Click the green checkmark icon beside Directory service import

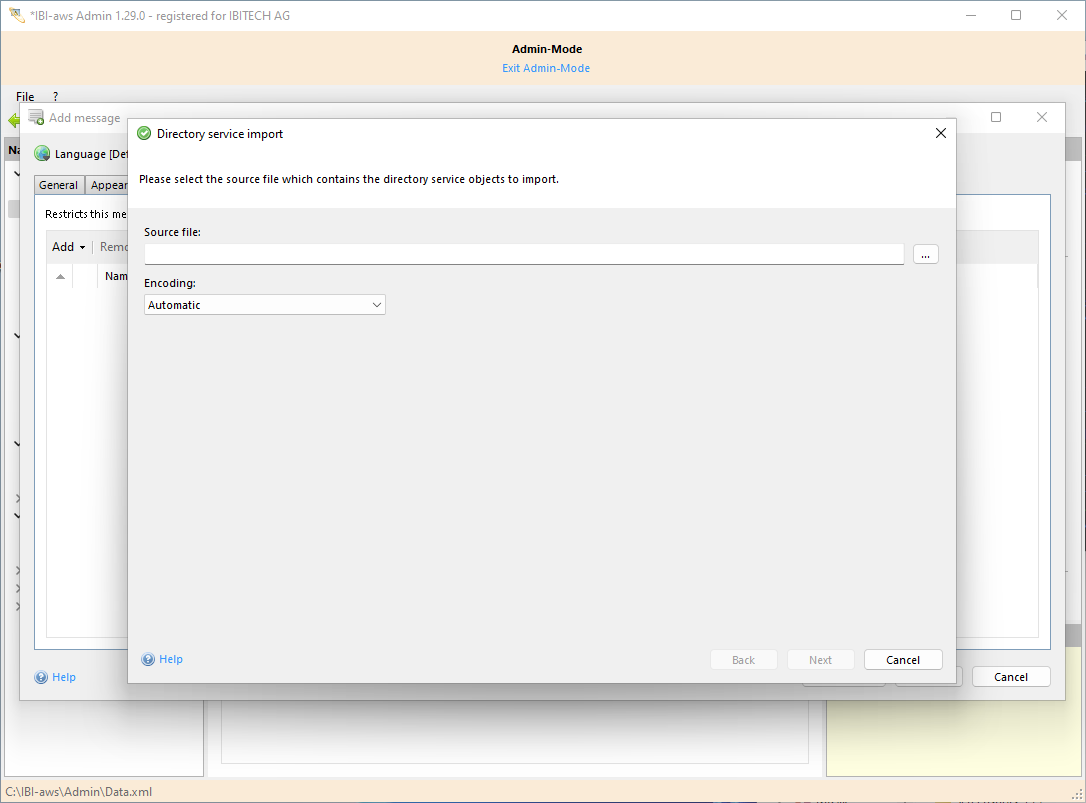click(144, 134)
